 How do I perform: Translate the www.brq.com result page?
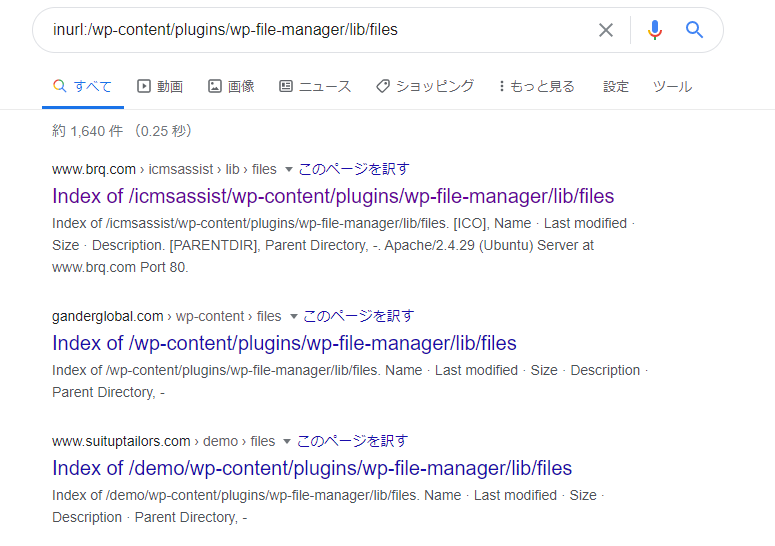coord(354,169)
